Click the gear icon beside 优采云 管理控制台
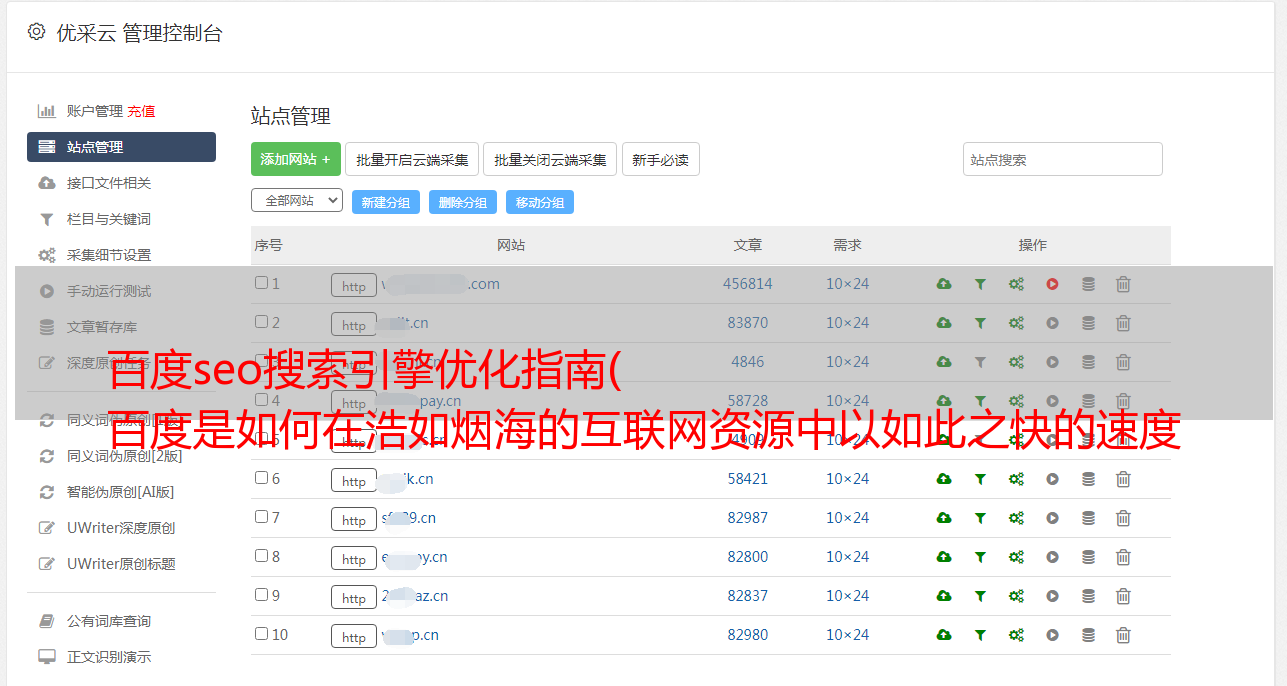The image size is (1287, 686). [37, 32]
